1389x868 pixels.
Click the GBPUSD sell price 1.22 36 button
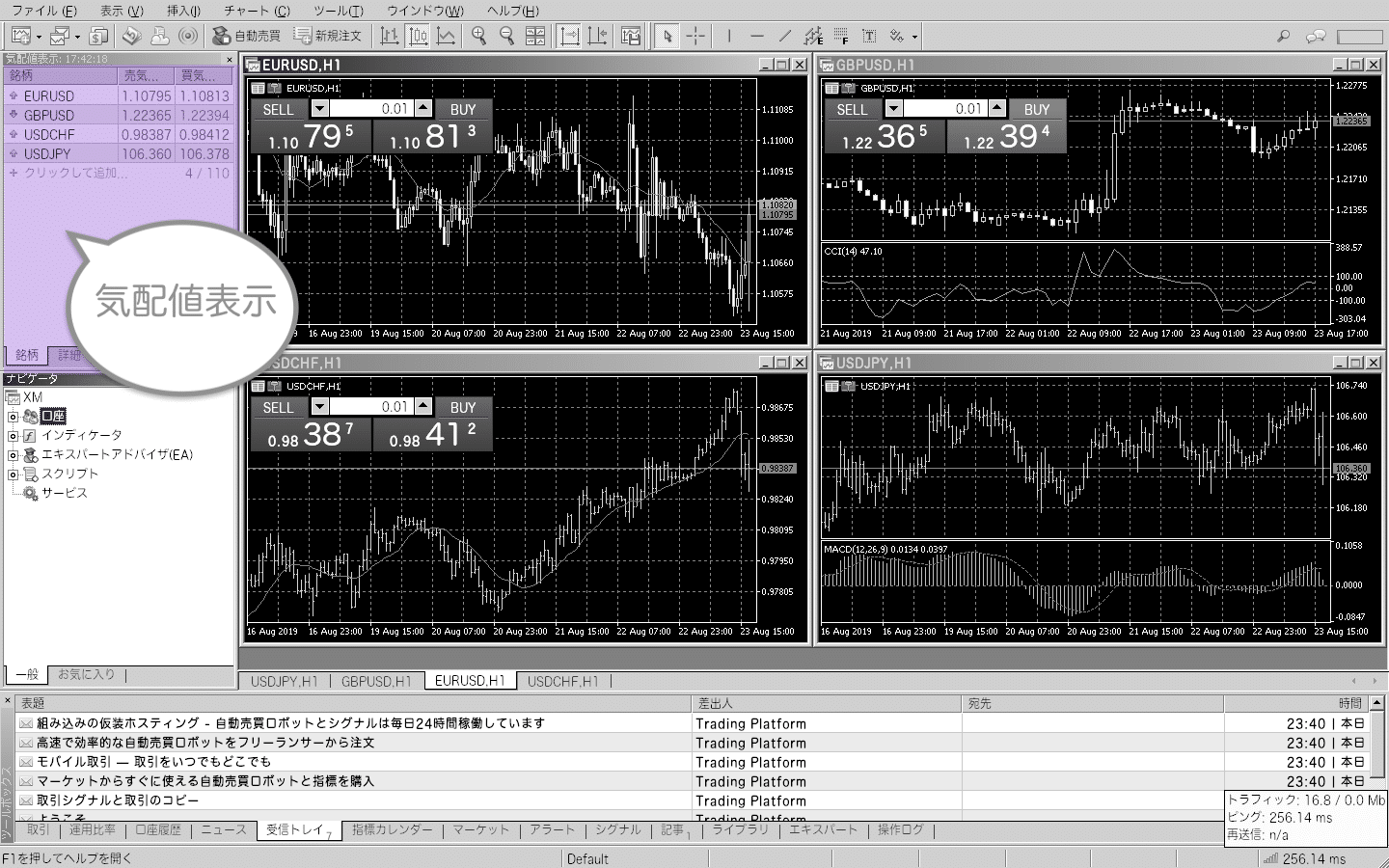(x=884, y=137)
